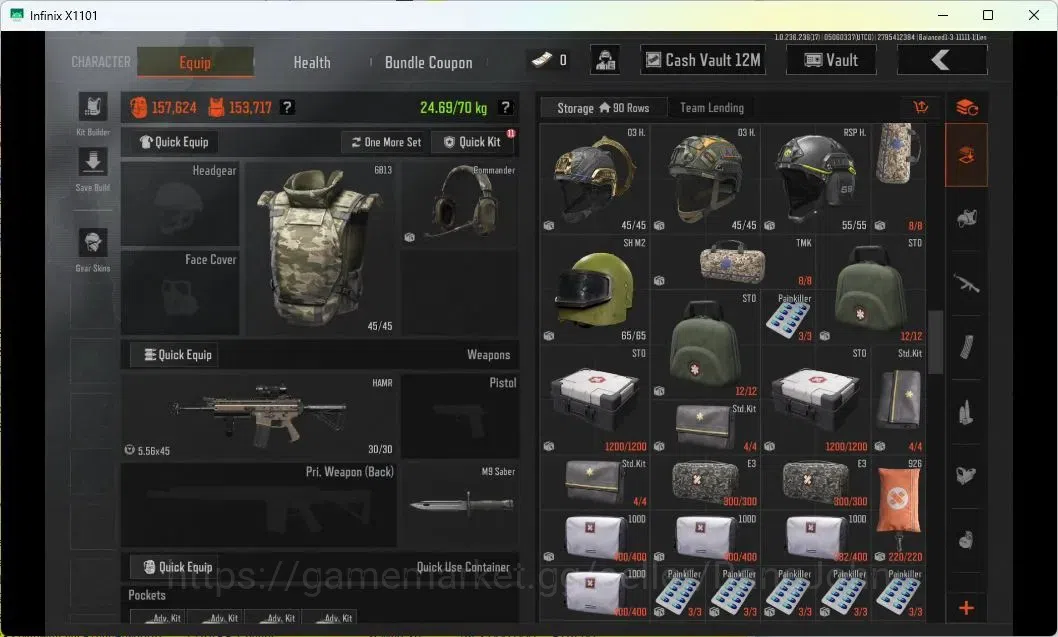Image resolution: width=1058 pixels, height=637 pixels.
Task: Select the equipped HAMR rifle slot
Action: click(x=259, y=416)
